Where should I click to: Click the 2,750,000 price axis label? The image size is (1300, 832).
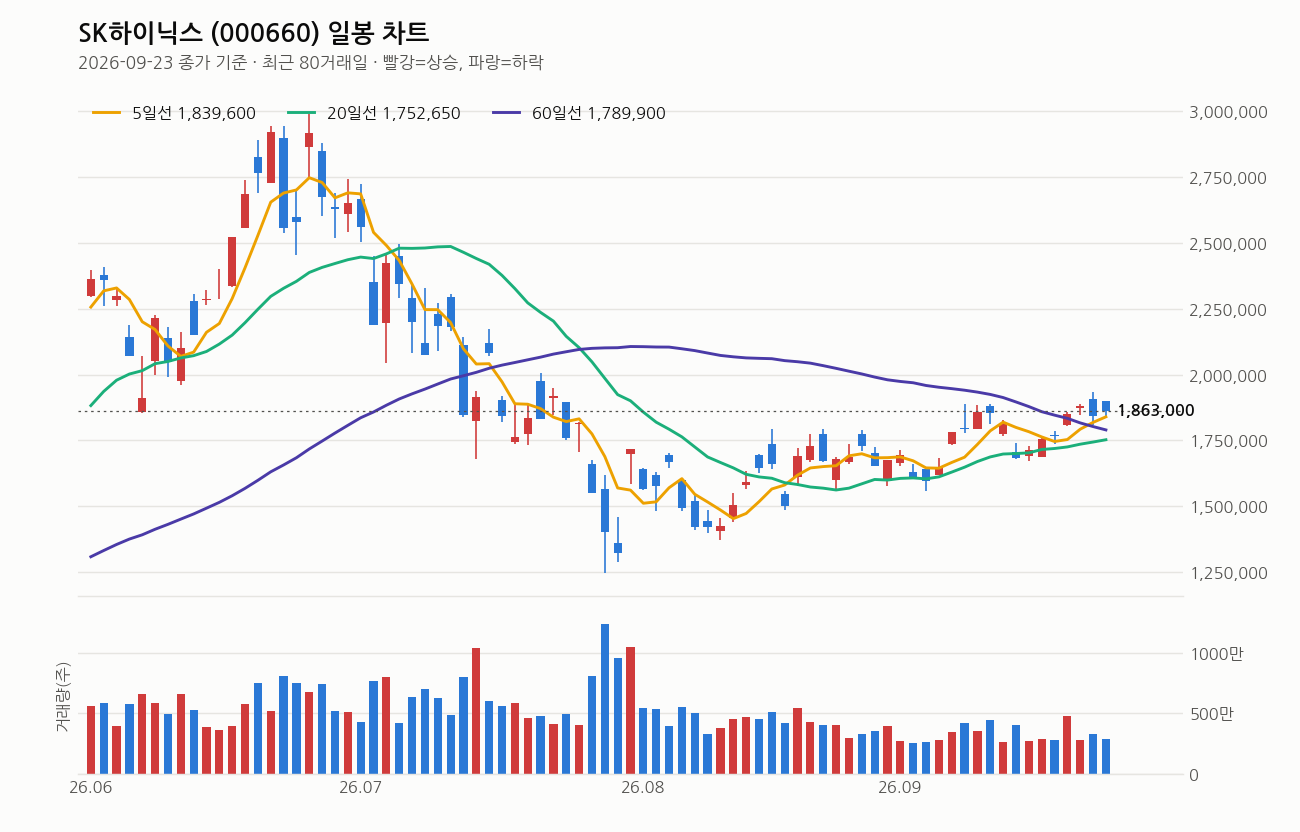tap(1226, 178)
